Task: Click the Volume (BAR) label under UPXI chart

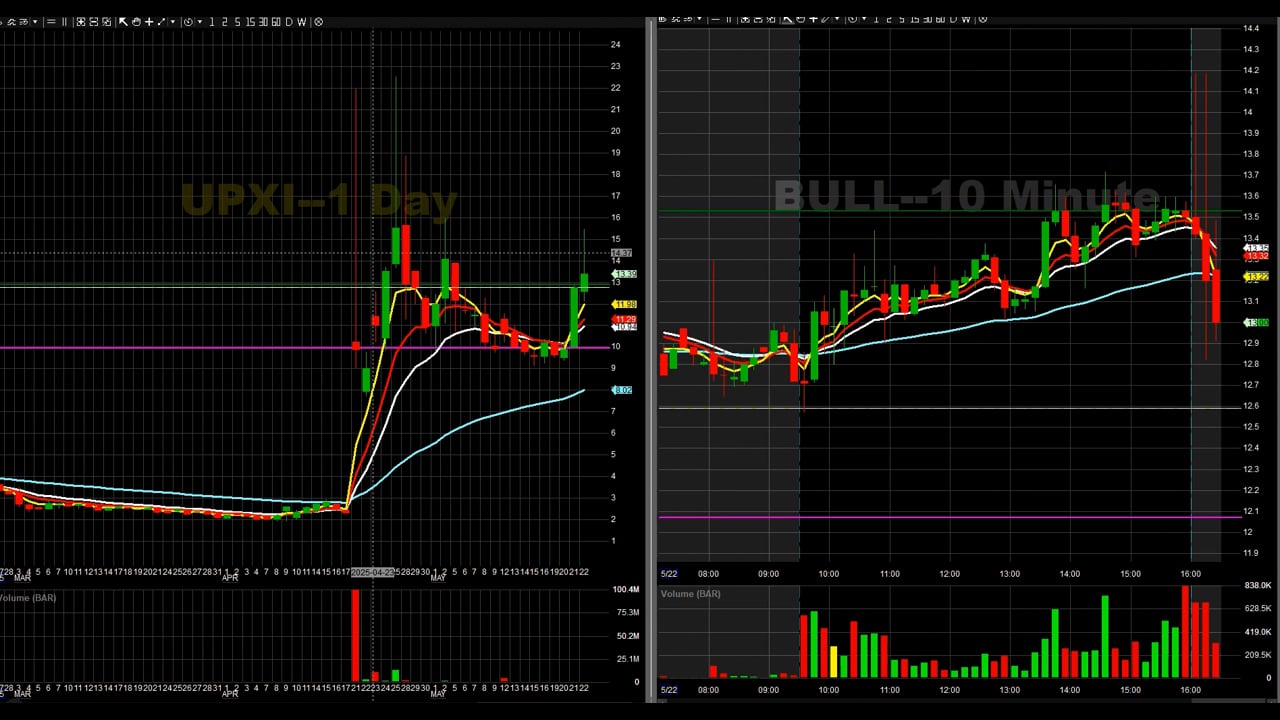Action: click(x=27, y=598)
